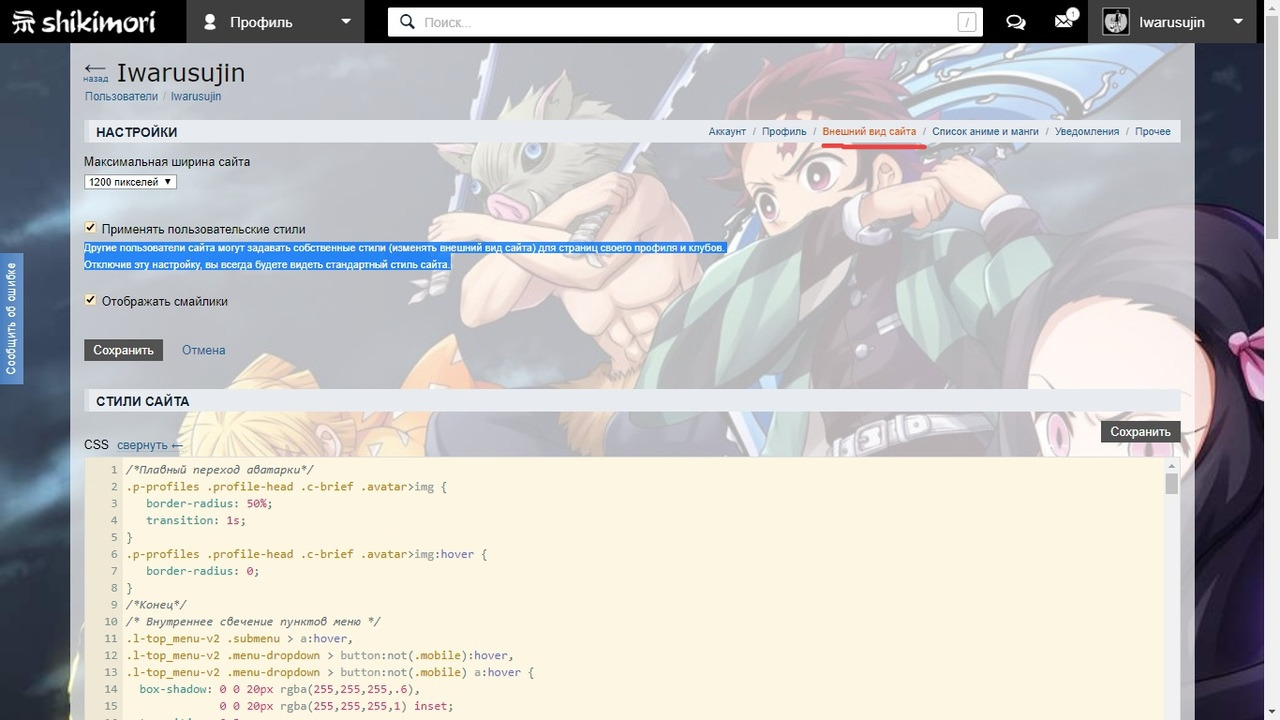Screen dimensions: 1280x720
Task: Click in the search input field
Action: pos(680,22)
